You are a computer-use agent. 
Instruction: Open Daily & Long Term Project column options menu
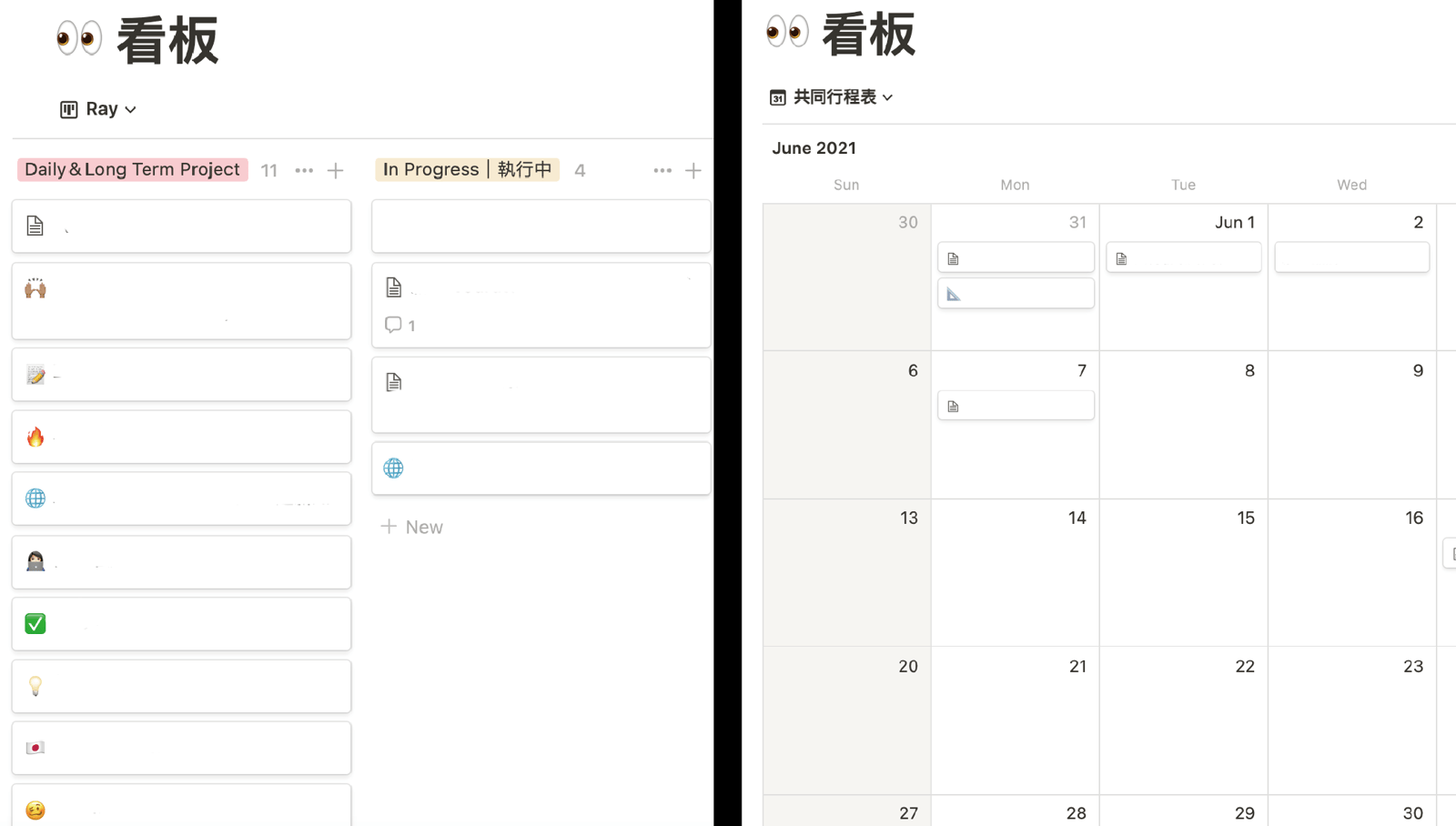304,170
